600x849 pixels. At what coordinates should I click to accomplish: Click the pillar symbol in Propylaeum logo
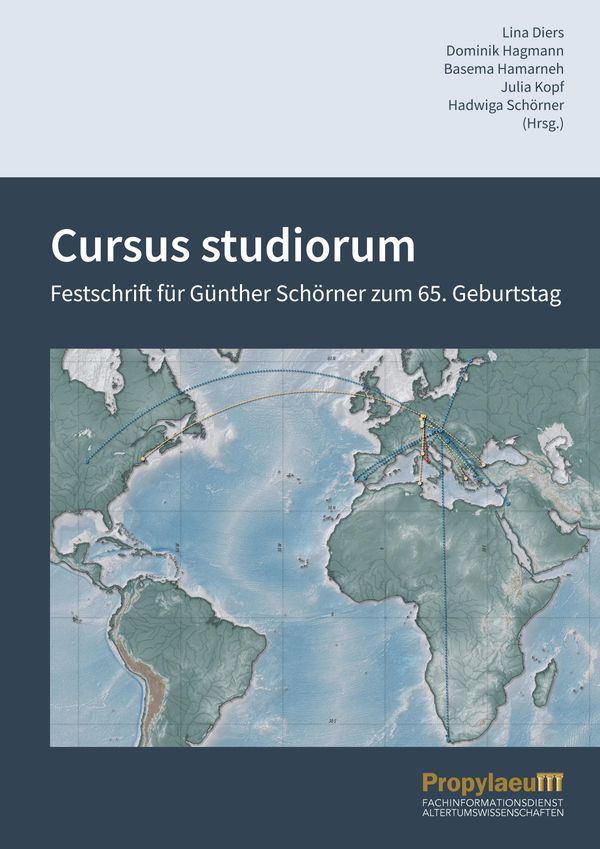[x=552, y=784]
